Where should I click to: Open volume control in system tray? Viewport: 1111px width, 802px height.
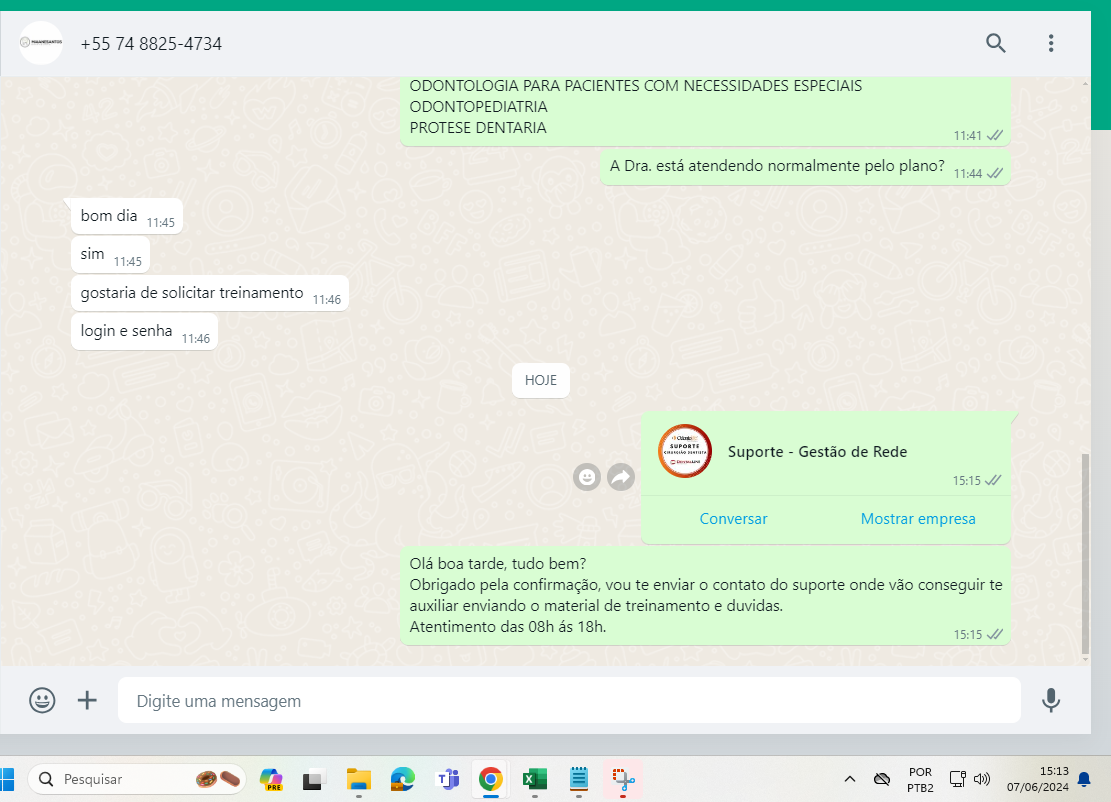981,779
